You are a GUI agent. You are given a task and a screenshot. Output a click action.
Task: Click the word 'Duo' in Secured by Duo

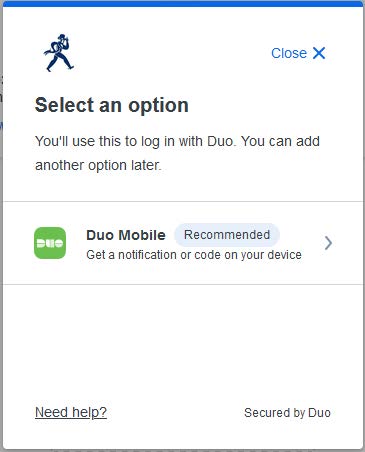pyautogui.click(x=319, y=413)
